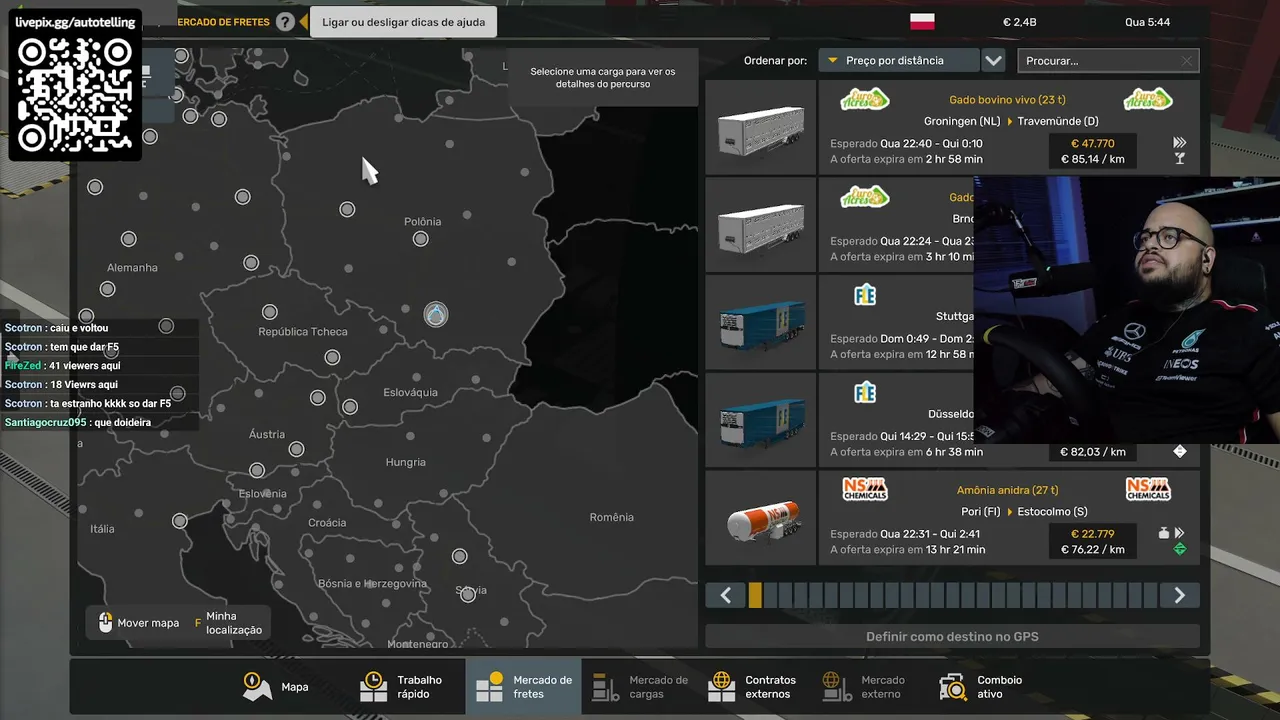Click fragile cargo glass icon on Groningen job
The image size is (1280, 720).
[1180, 159]
